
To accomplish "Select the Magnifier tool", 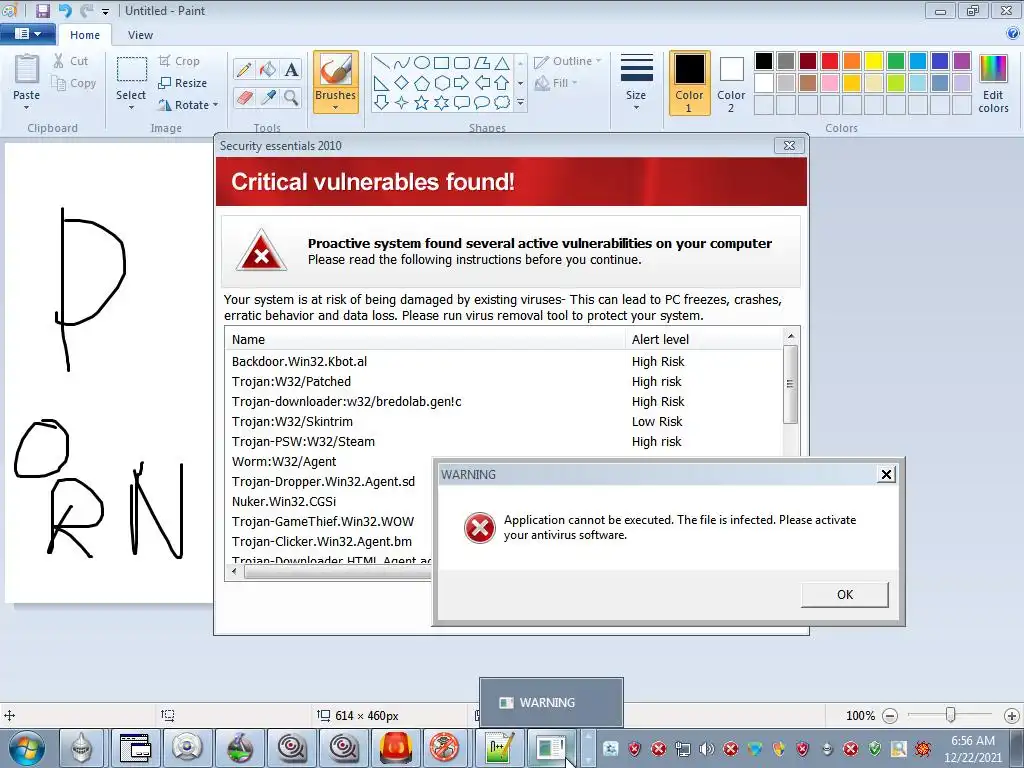I will (291, 98).
